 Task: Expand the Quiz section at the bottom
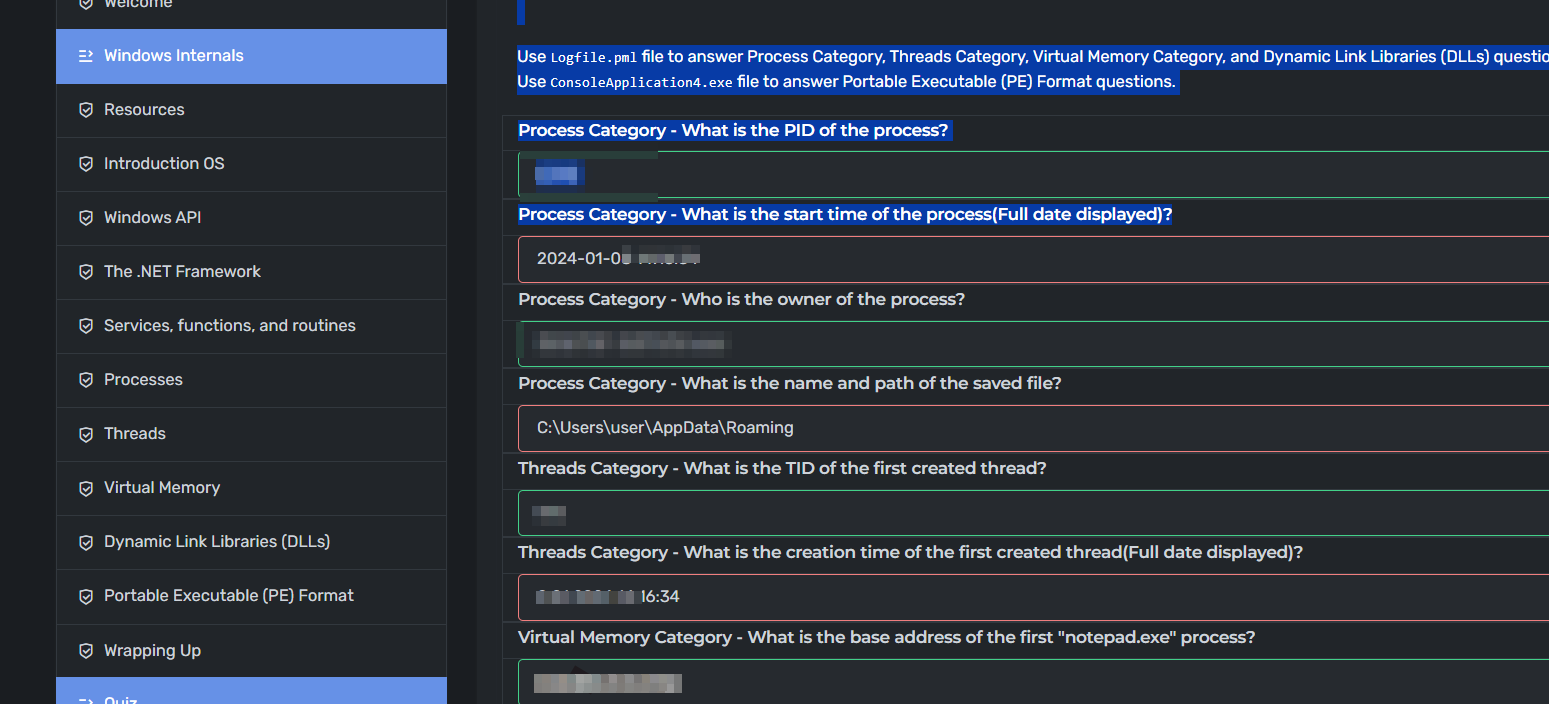point(251,691)
